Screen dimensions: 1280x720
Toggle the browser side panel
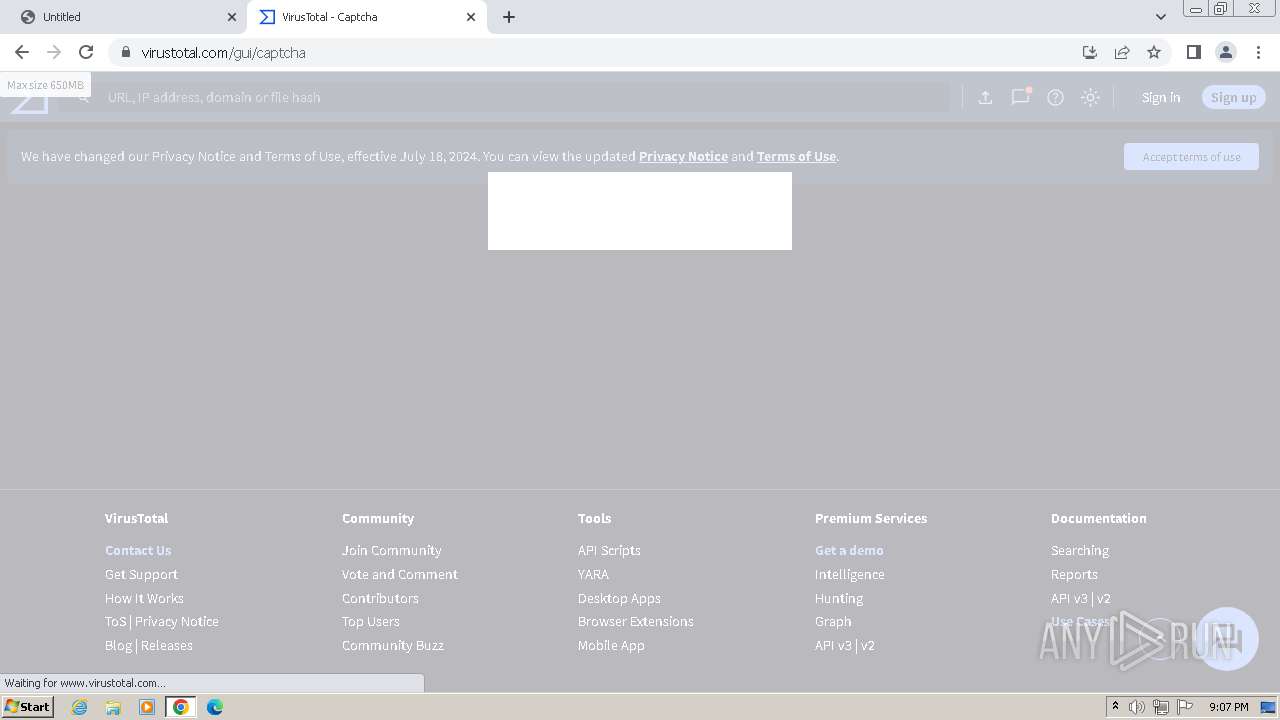[x=1193, y=52]
